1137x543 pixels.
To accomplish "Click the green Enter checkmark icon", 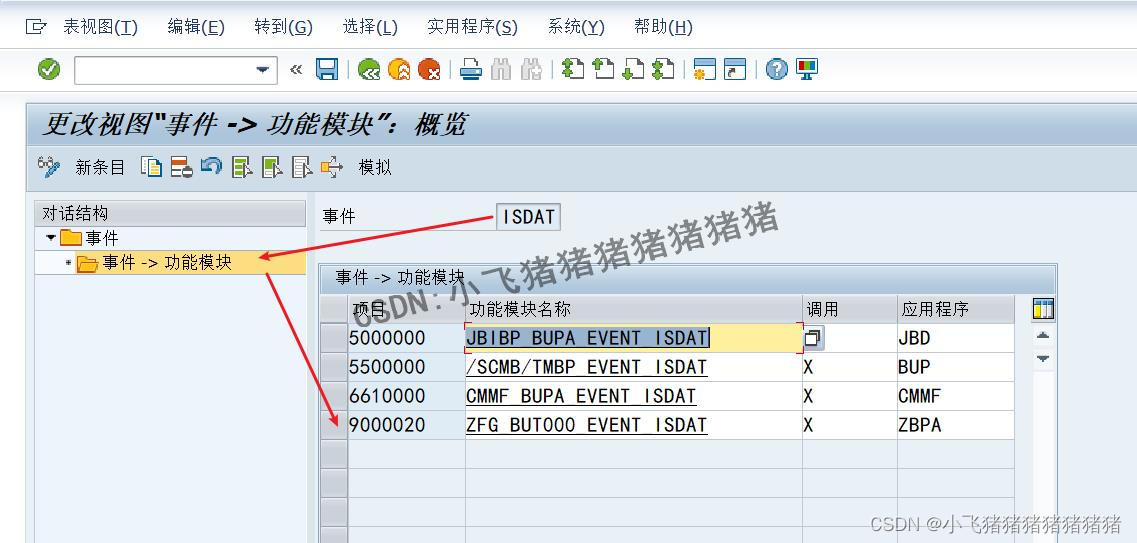I will [49, 70].
